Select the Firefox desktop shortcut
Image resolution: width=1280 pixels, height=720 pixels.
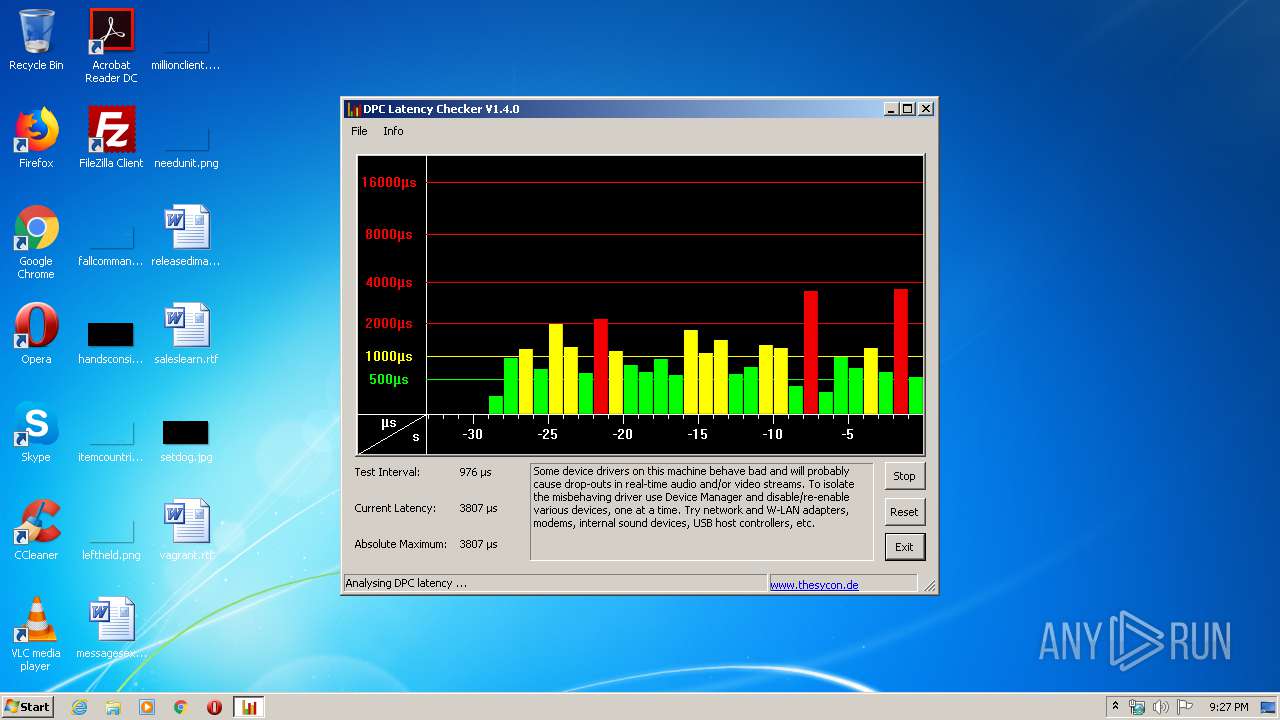36,138
